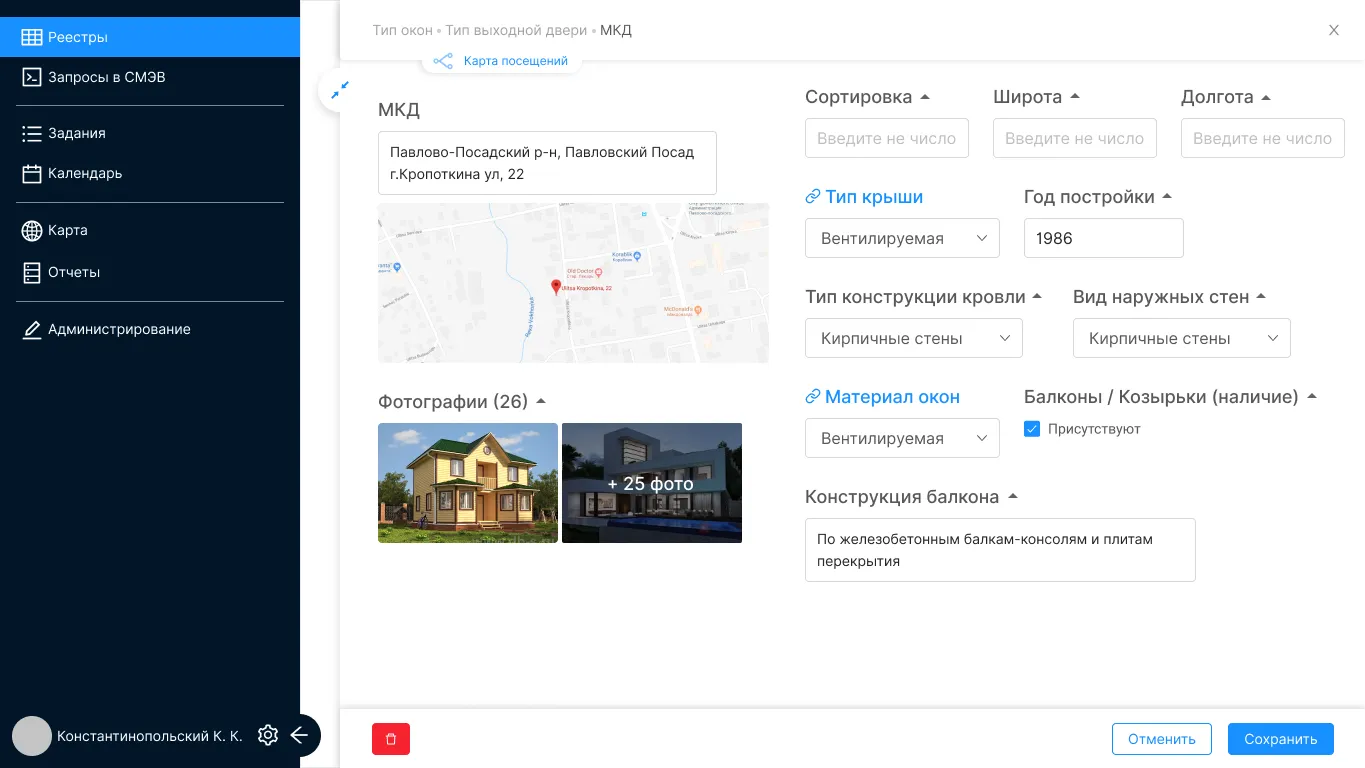Viewport: 1365px width, 768px height.
Task: Click the Год постройки field with 1986
Action: point(1104,238)
